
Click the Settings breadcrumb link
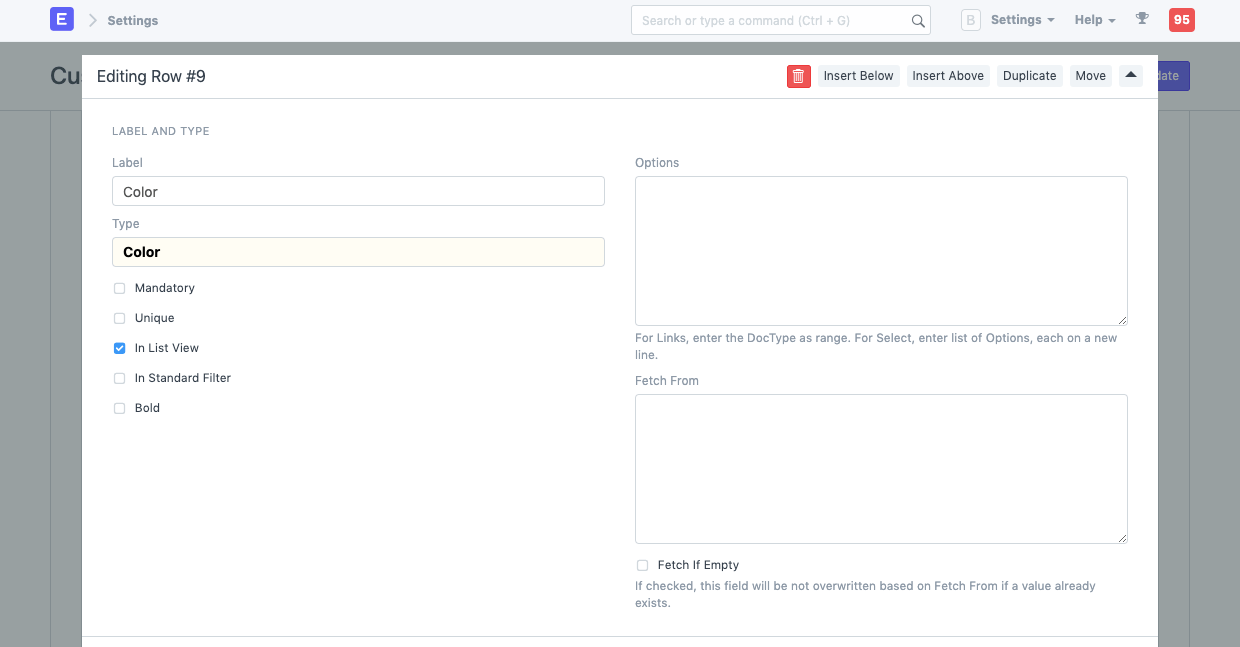pyautogui.click(x=132, y=20)
